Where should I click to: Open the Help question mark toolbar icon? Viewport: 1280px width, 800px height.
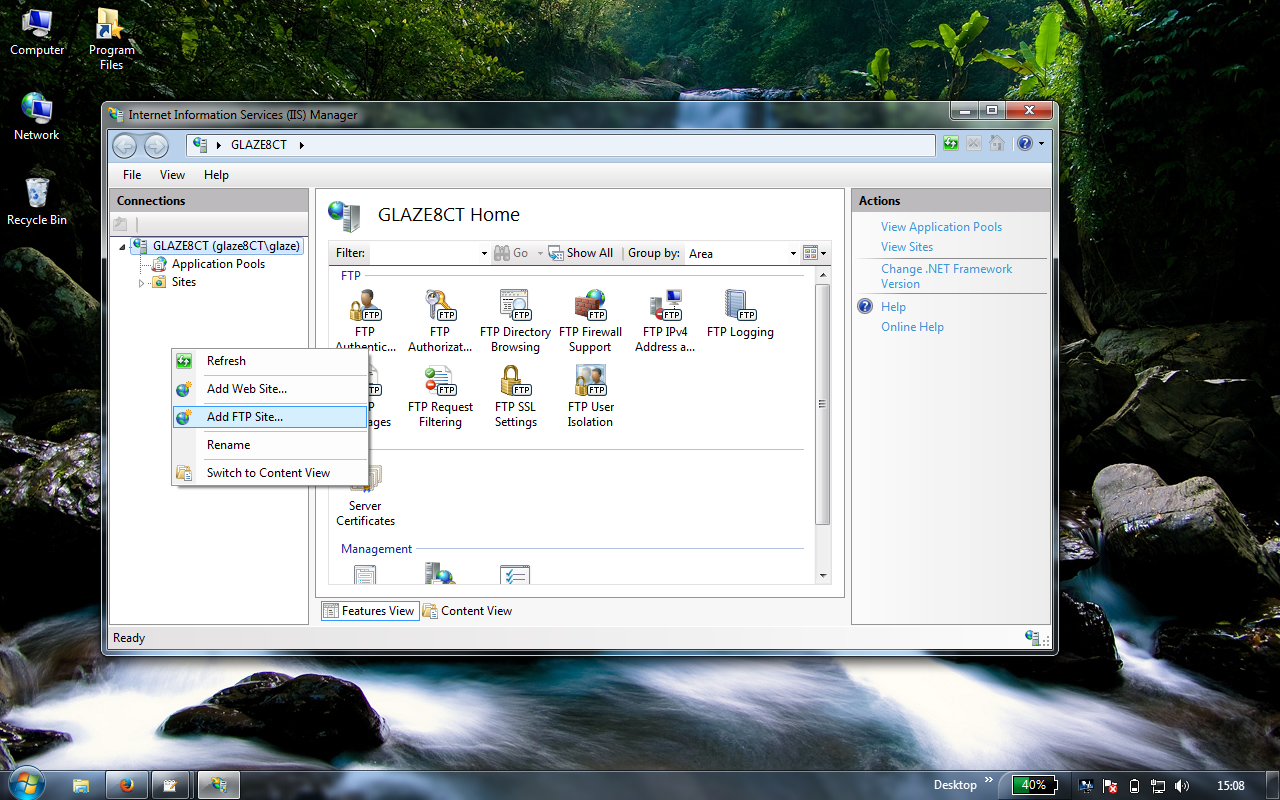click(1024, 144)
